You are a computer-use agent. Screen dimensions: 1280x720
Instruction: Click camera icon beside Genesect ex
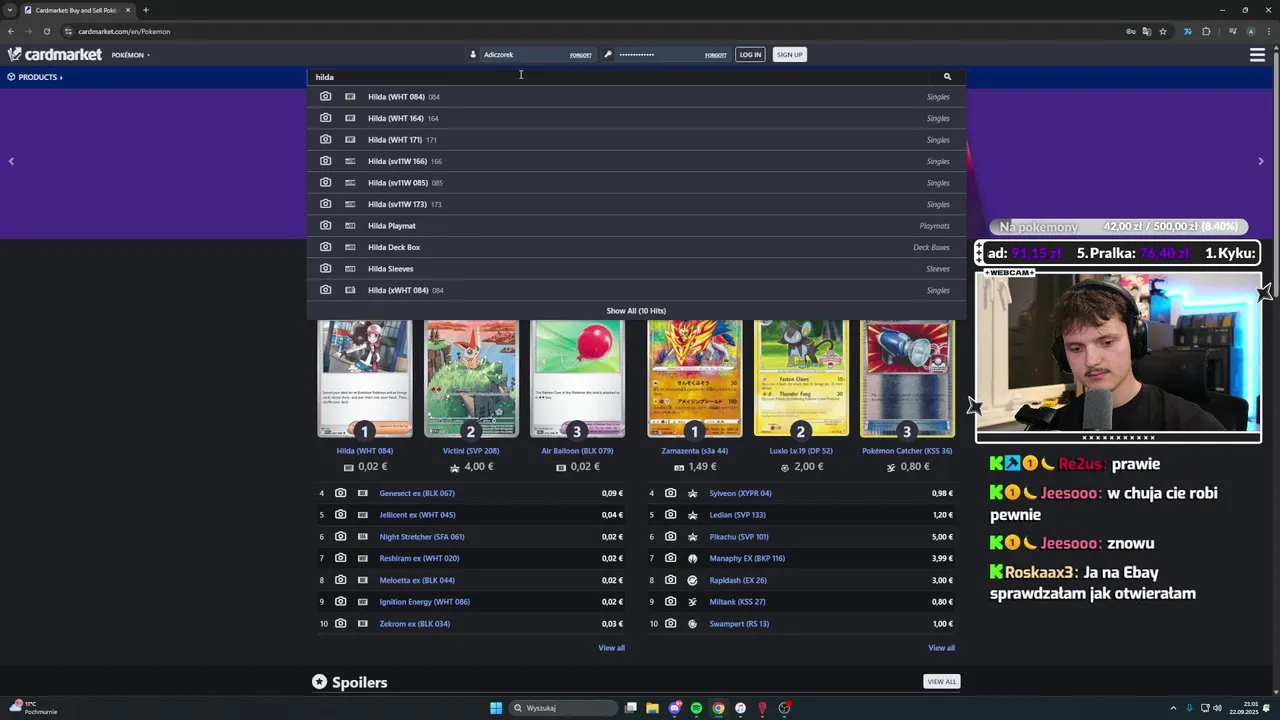point(340,493)
